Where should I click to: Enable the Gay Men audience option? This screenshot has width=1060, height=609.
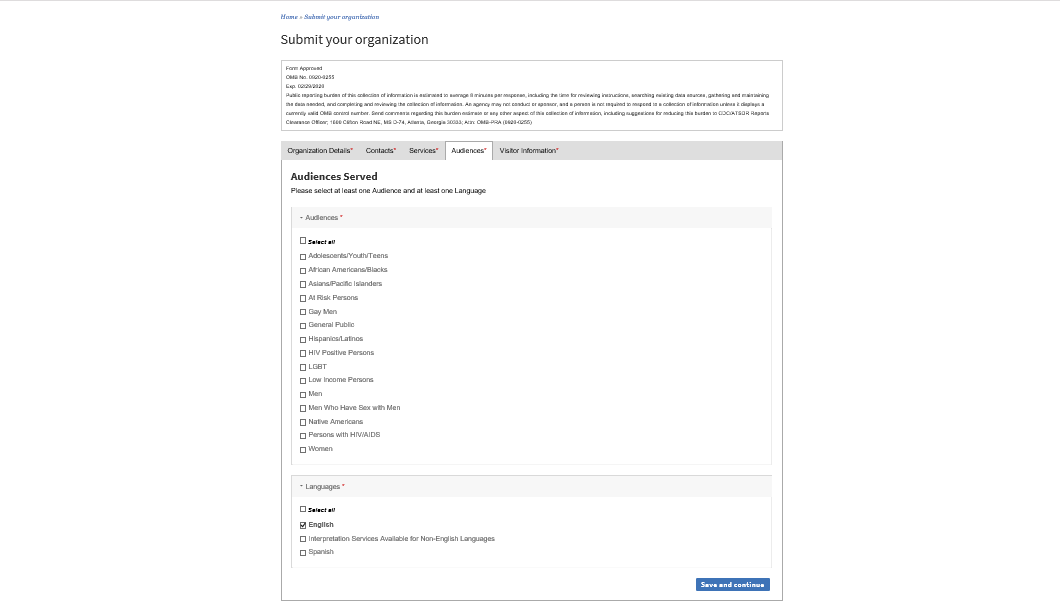(303, 312)
